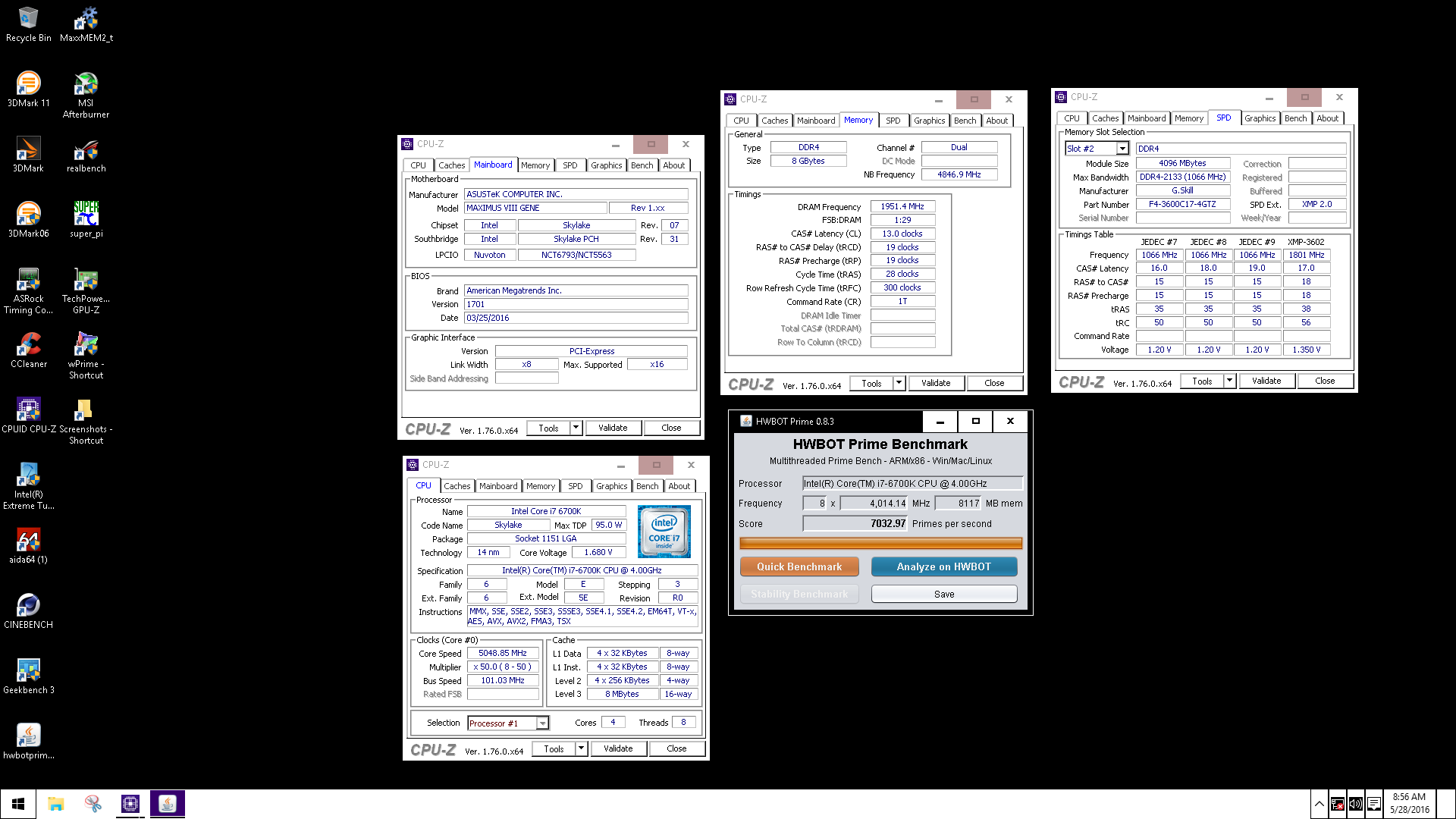Open the MaxxMEM2 desktop shortcut
The height and width of the screenshot is (819, 1456).
click(x=86, y=24)
